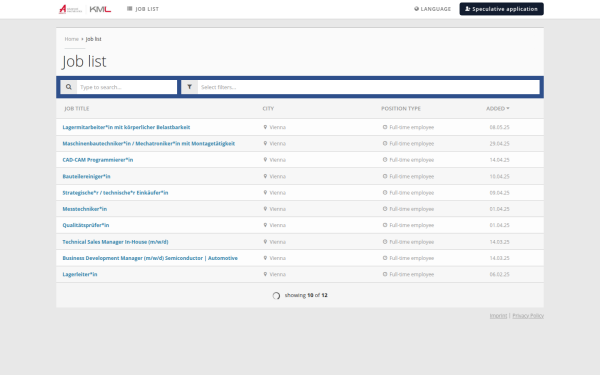Click the KML logo in header
Screen dimensions: 600x375
[100, 9]
